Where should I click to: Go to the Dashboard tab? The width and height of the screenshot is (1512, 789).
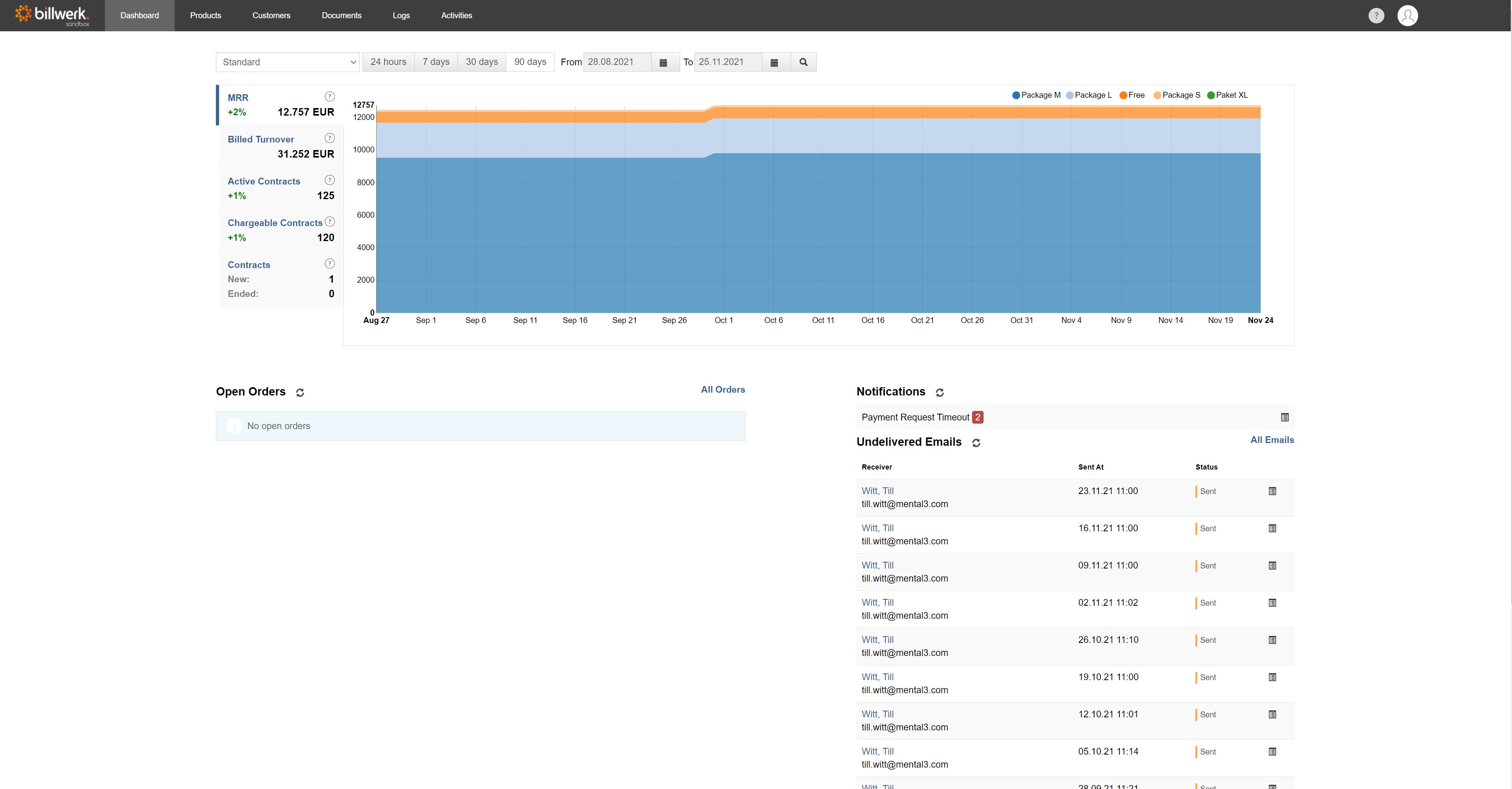(x=140, y=15)
